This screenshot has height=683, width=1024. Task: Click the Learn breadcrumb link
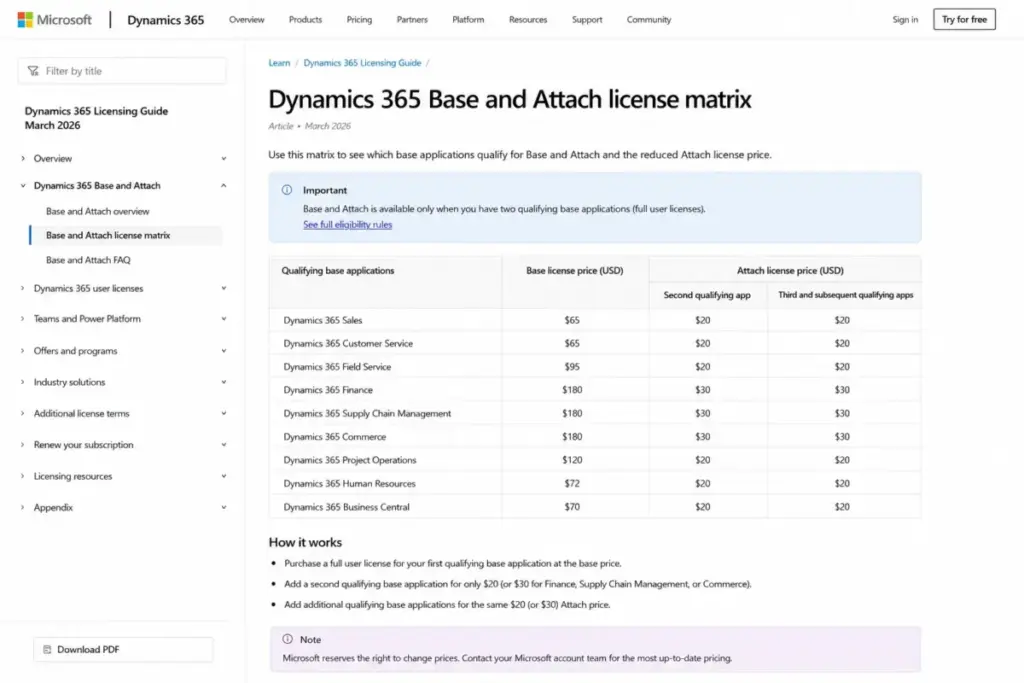pyautogui.click(x=279, y=63)
